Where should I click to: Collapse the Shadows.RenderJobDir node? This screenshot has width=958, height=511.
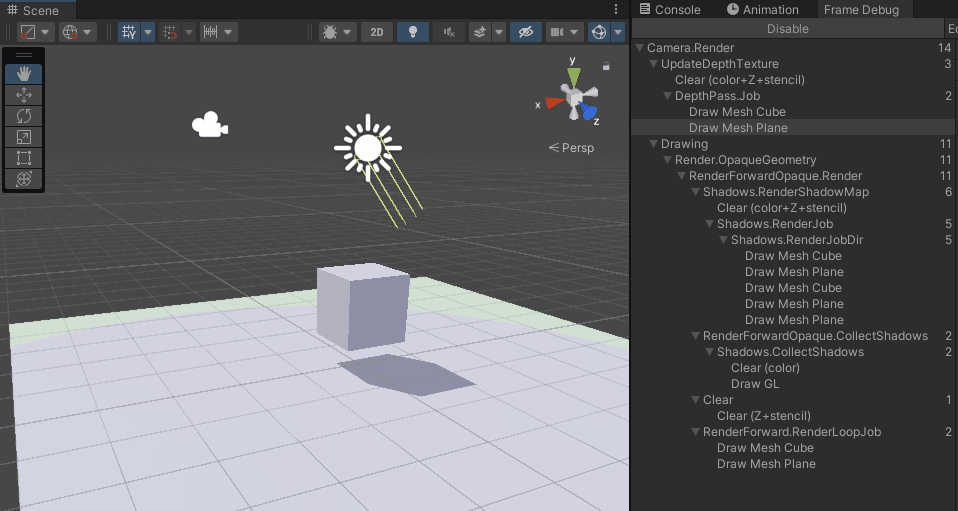click(723, 240)
